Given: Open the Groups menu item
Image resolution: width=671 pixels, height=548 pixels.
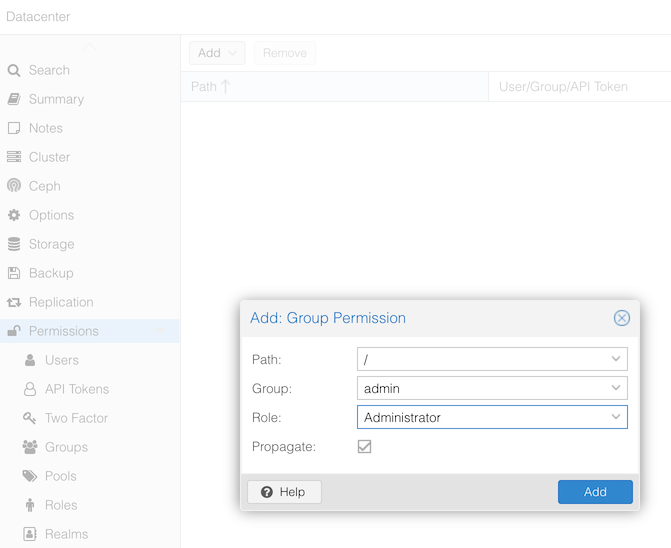Looking at the screenshot, I should 66,447.
